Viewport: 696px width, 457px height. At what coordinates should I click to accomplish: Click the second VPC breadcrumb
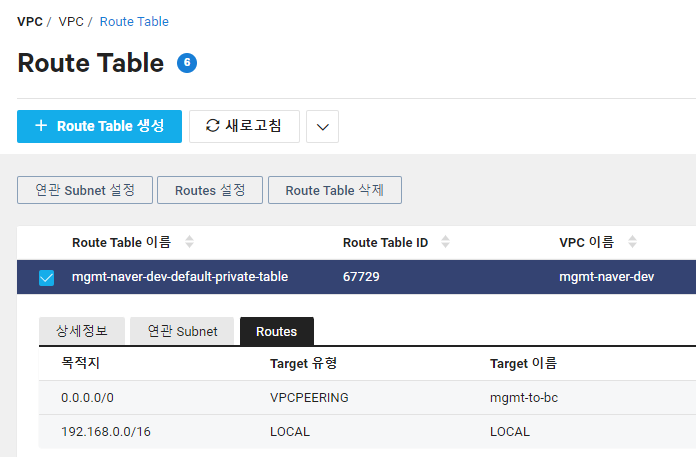71,21
